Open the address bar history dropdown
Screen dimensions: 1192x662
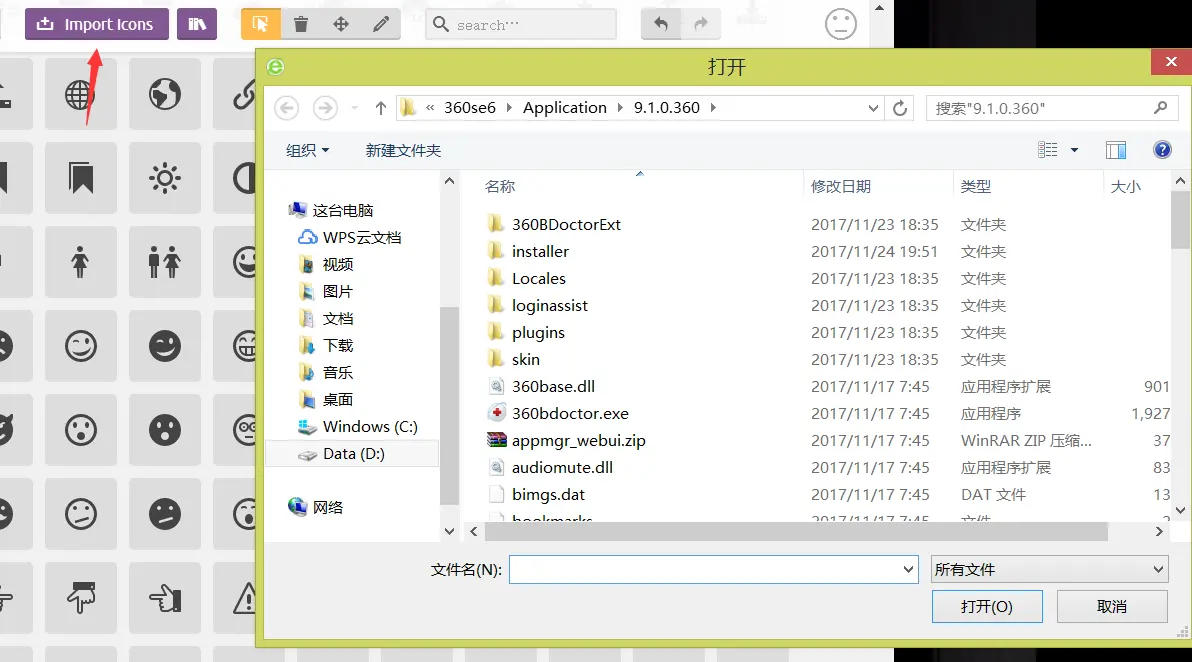[873, 108]
